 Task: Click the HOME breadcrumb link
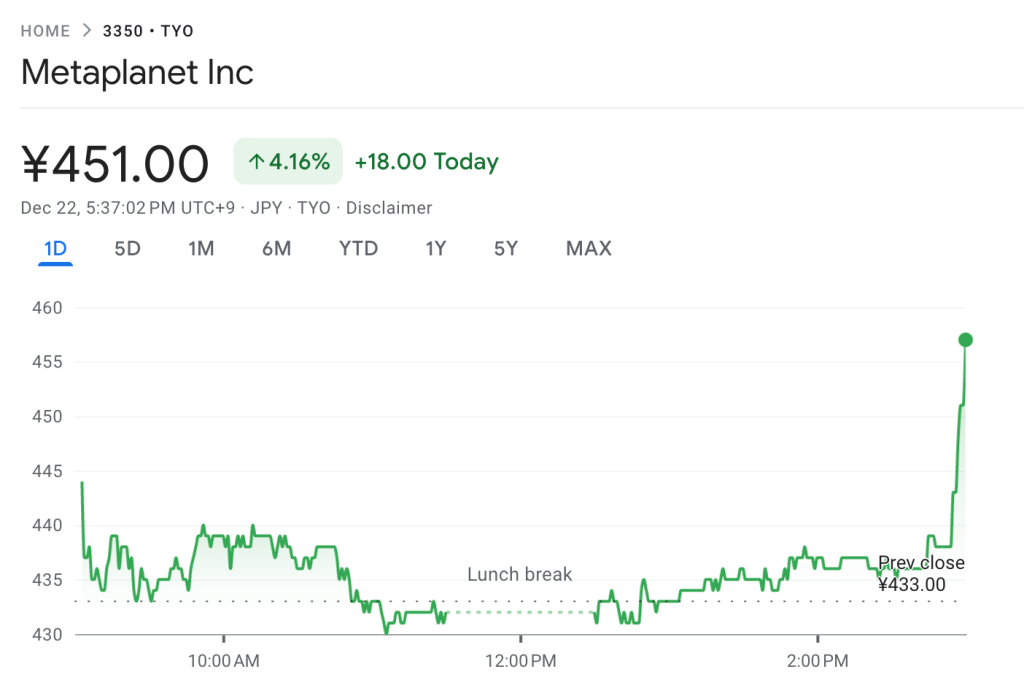[45, 31]
